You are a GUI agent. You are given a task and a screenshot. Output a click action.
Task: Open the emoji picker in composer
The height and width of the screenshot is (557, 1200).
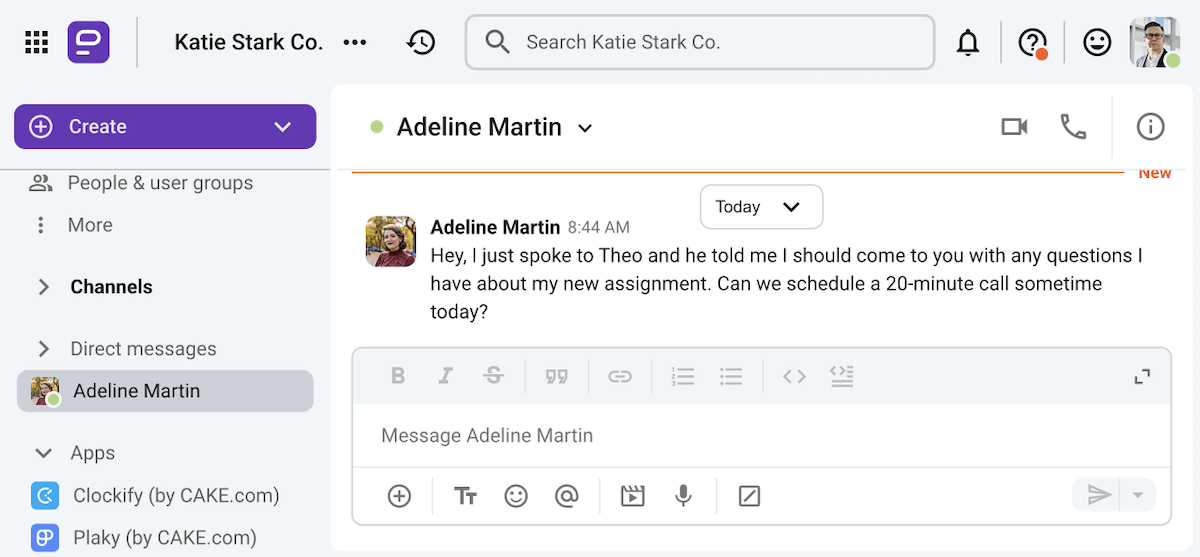point(516,495)
